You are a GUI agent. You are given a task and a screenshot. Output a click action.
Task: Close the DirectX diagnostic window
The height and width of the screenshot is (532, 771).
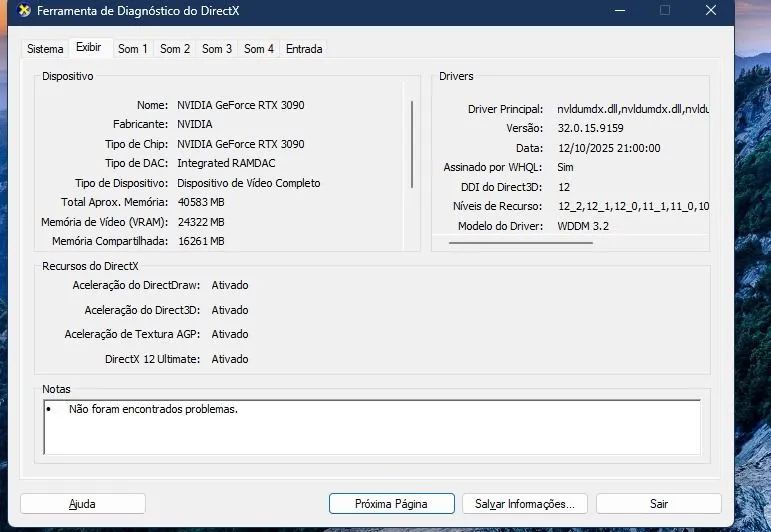[711, 11]
